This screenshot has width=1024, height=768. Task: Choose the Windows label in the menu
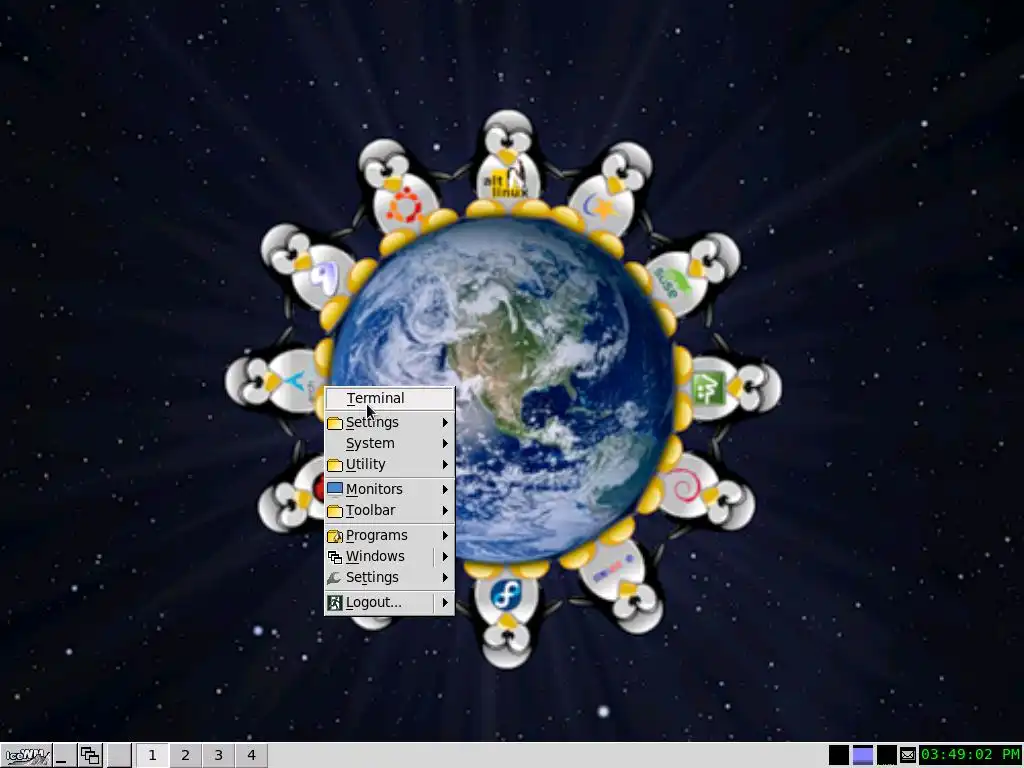[x=375, y=556]
